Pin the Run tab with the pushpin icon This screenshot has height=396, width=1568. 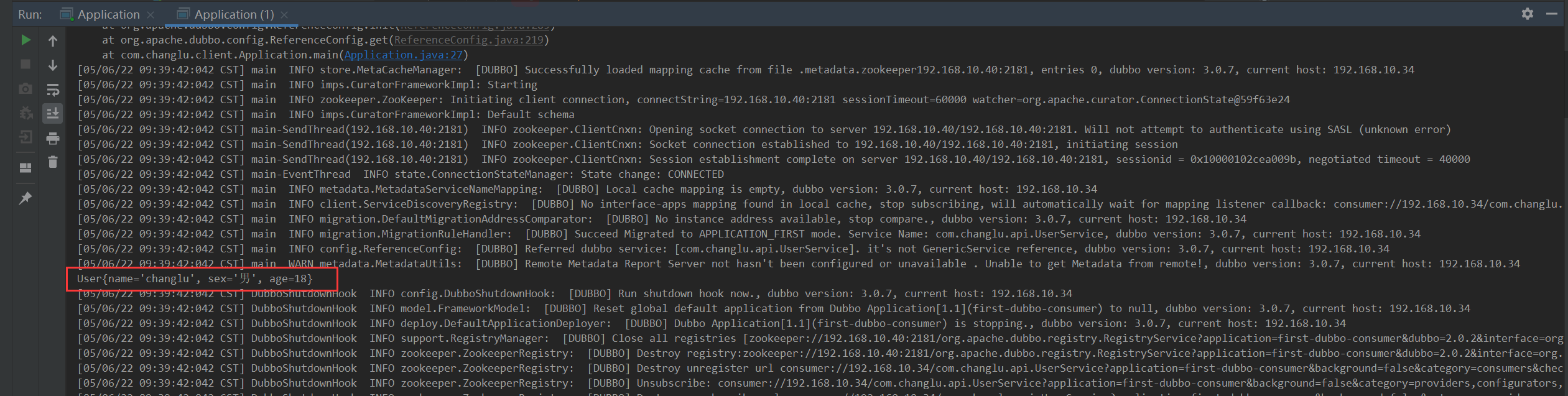click(26, 198)
